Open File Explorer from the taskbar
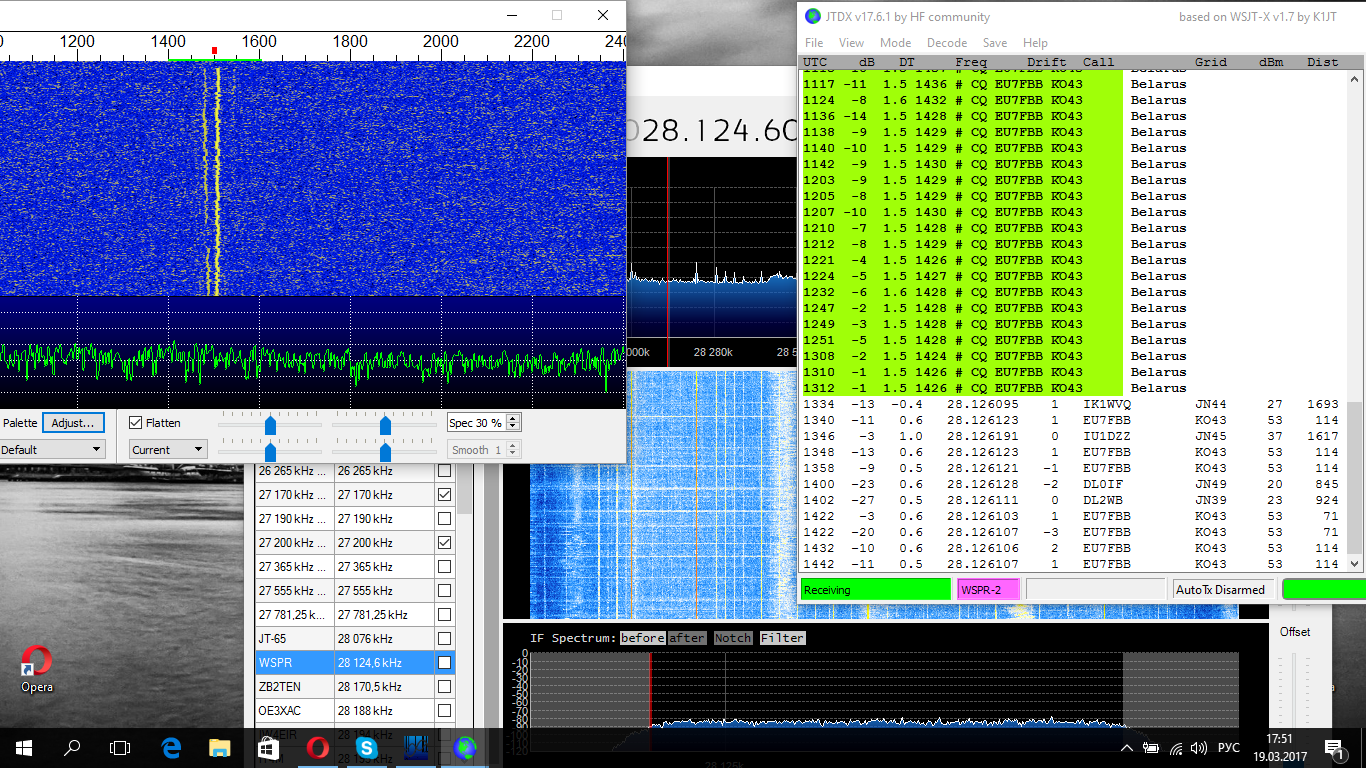The width and height of the screenshot is (1366, 768). pyautogui.click(x=220, y=747)
